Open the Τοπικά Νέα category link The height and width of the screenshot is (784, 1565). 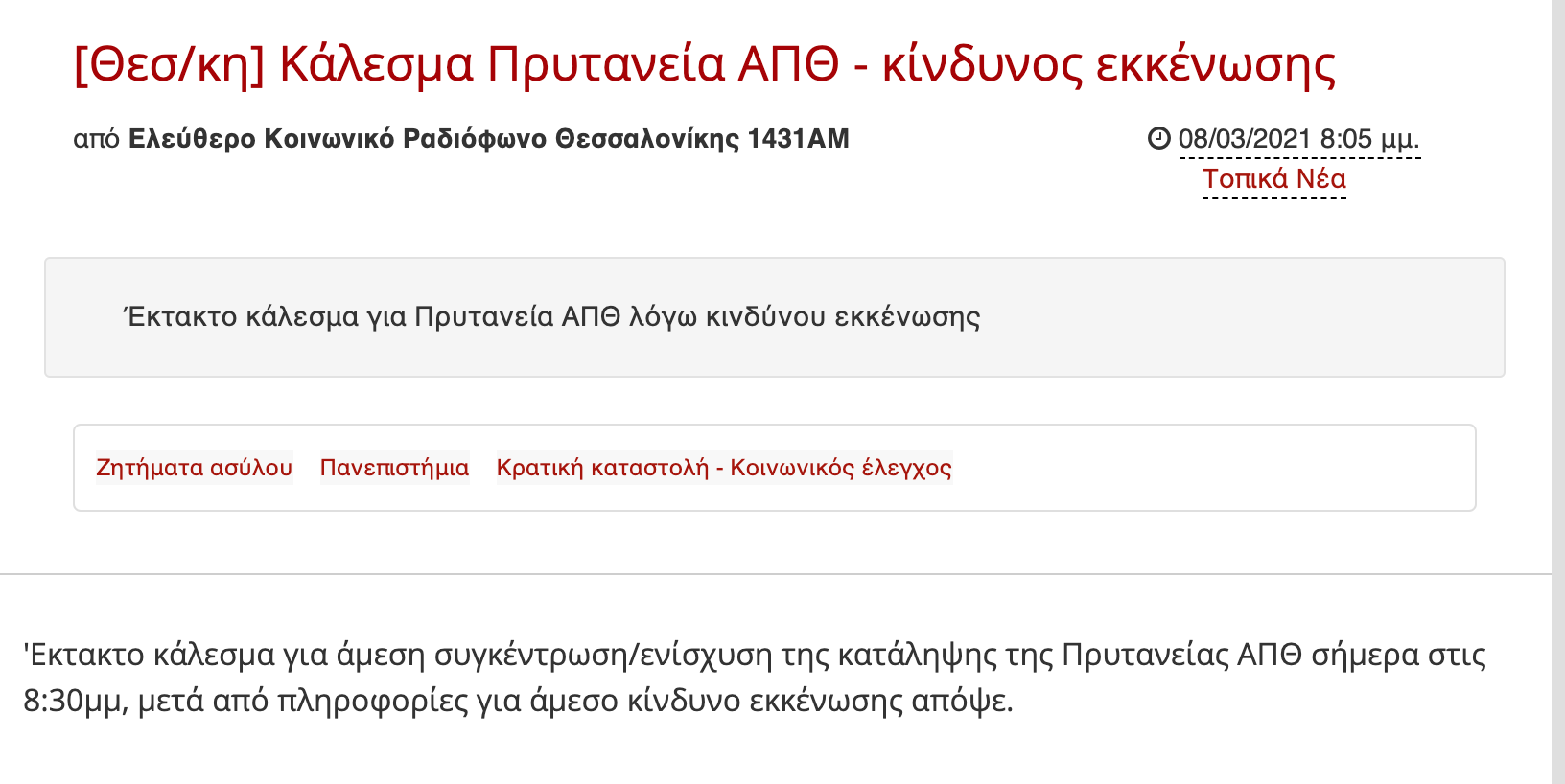pos(1273,179)
